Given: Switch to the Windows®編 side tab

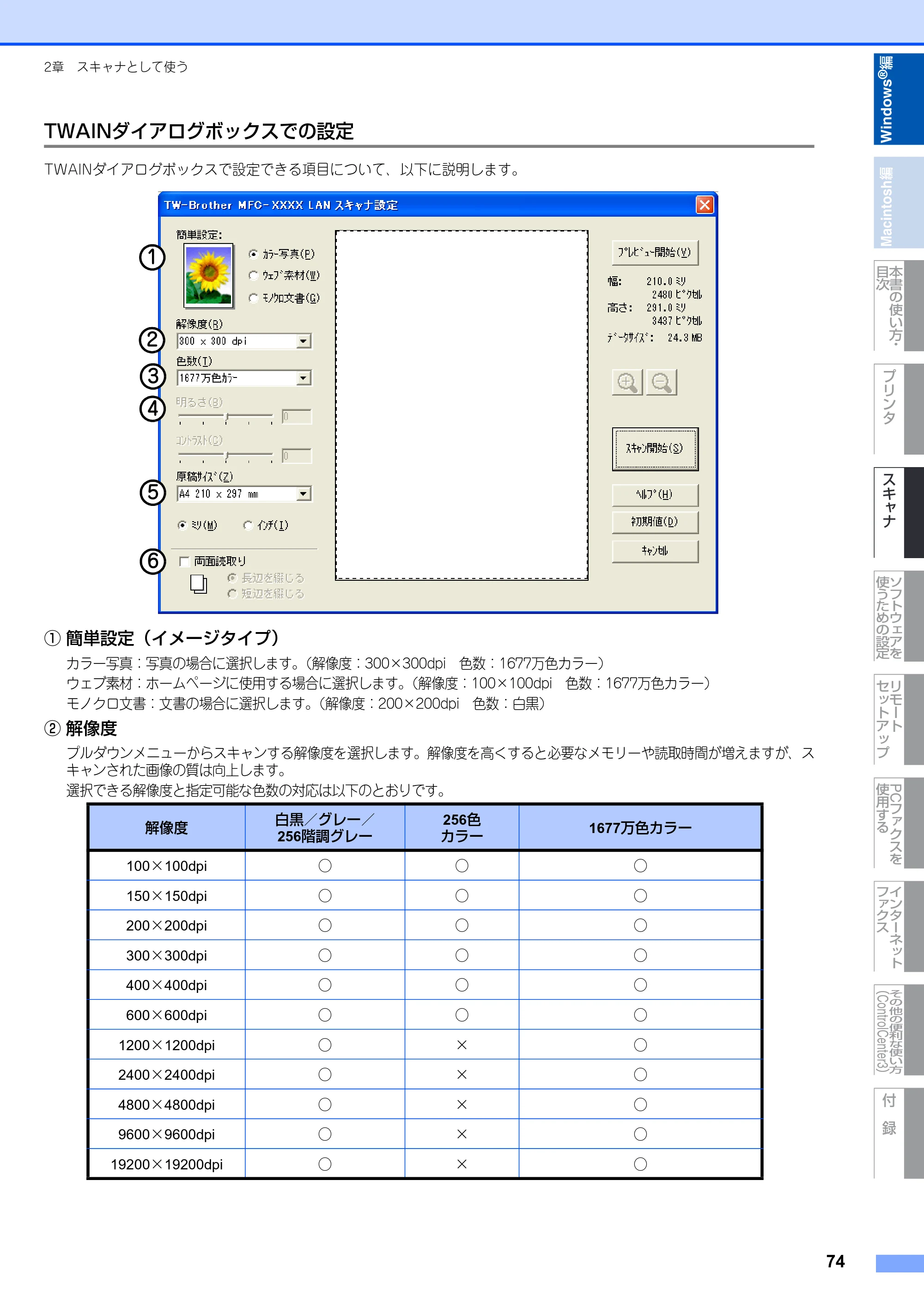Looking at the screenshot, I should [899, 99].
